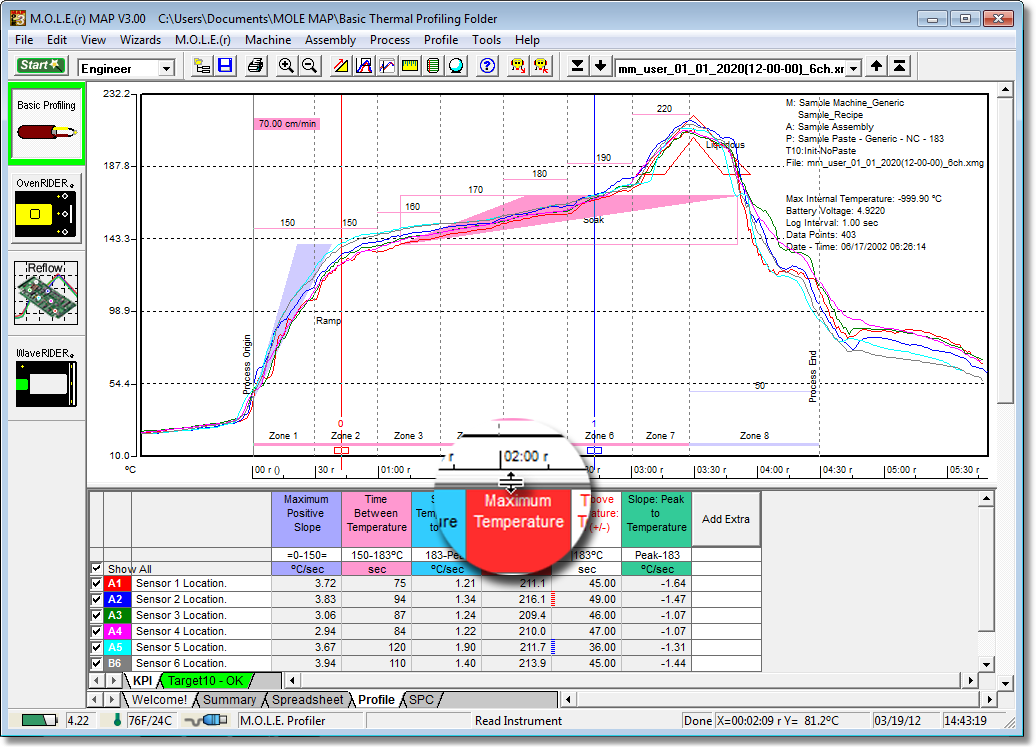
Task: Select Sensor 3 Location. row label
Action: 181,615
